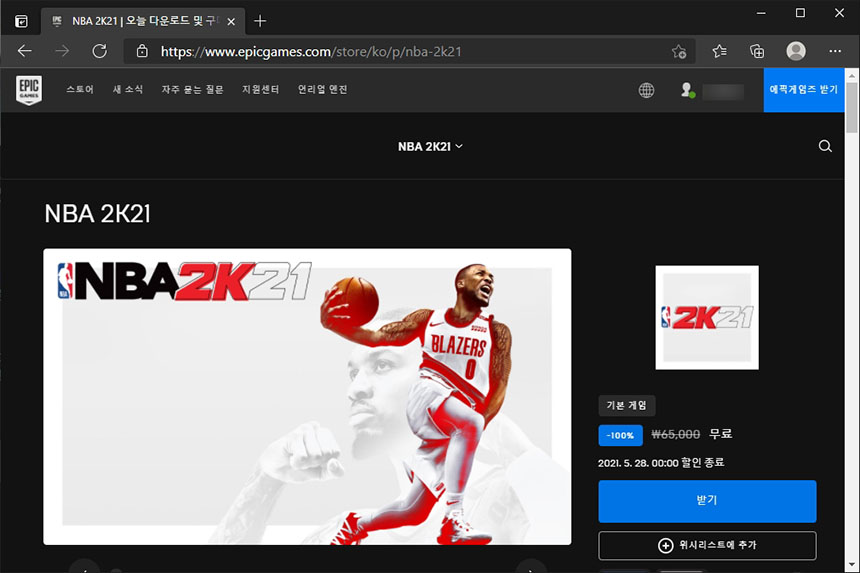860x573 pixels.
Task: Select the NBA 2K21 browser tab
Action: 143,21
